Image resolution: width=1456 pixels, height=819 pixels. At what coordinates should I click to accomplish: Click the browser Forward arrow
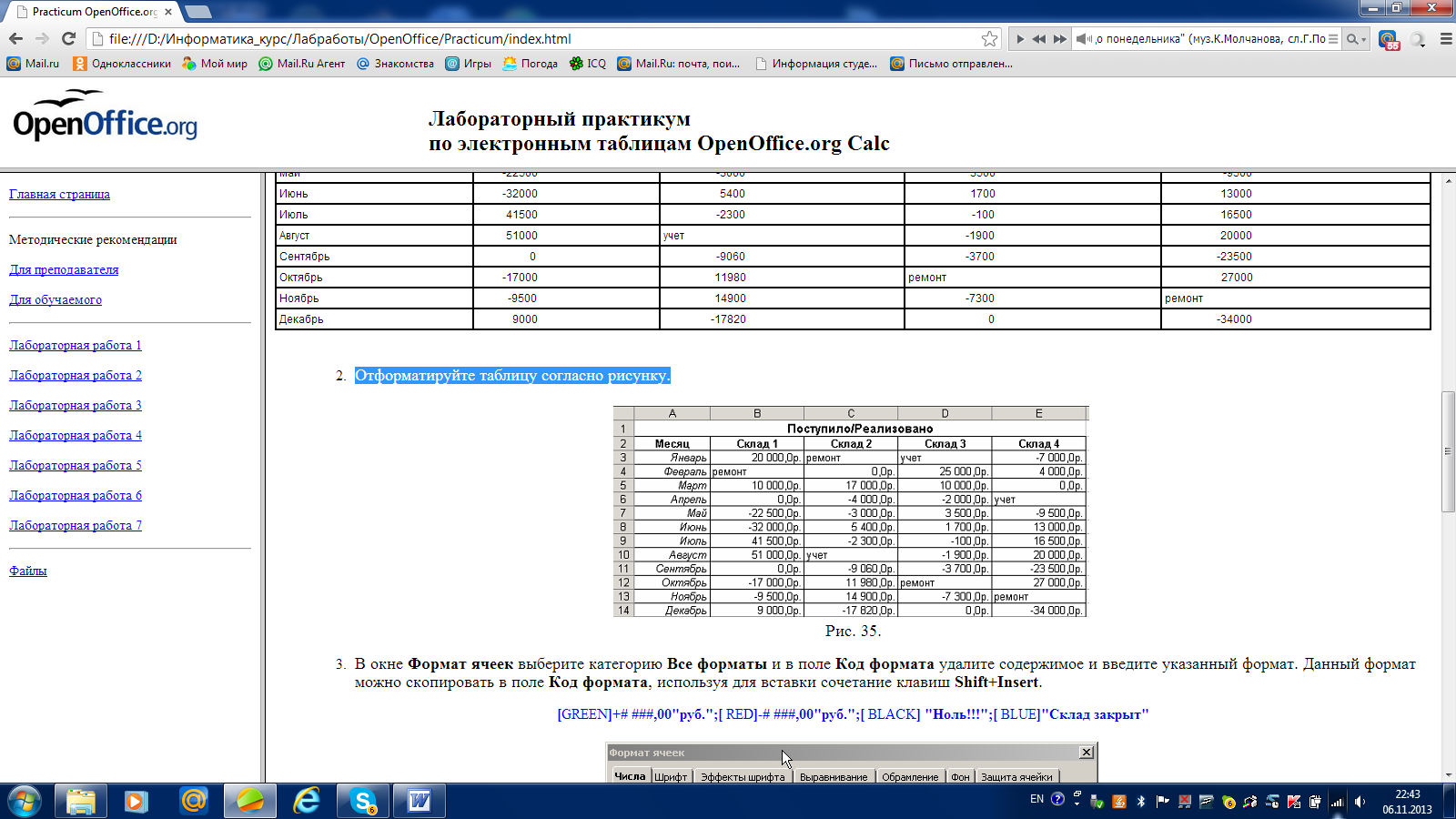pyautogui.click(x=42, y=39)
